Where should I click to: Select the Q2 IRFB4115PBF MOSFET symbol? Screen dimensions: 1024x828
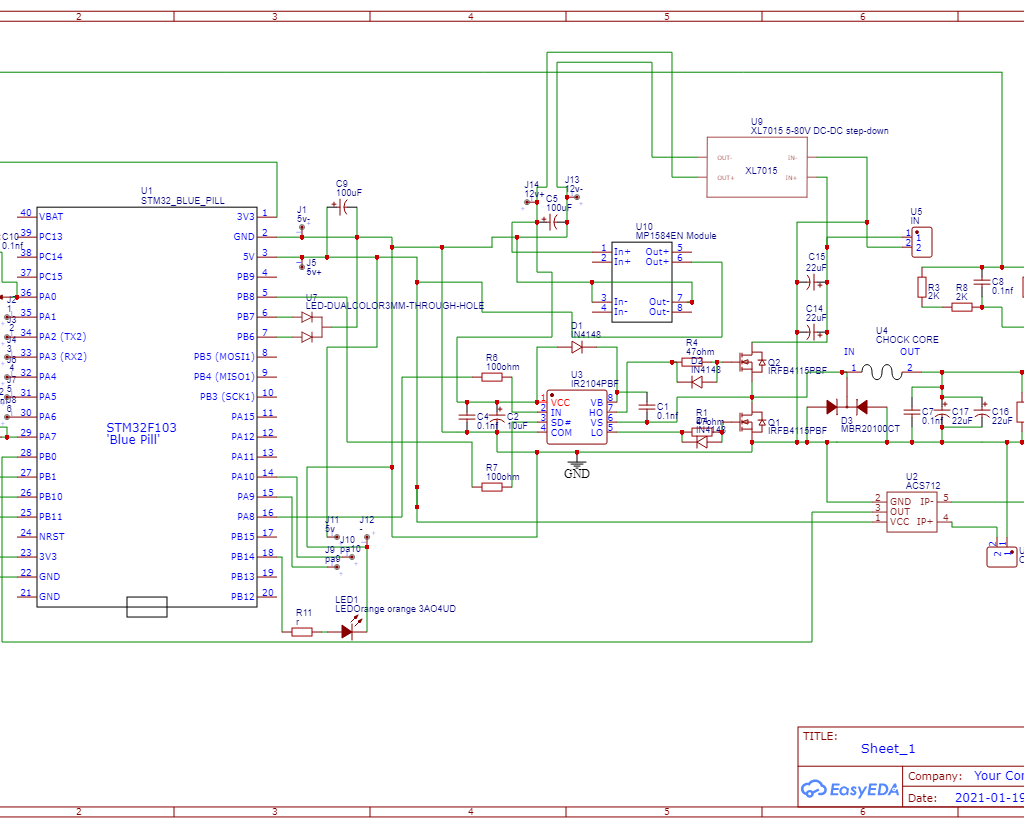tap(752, 362)
